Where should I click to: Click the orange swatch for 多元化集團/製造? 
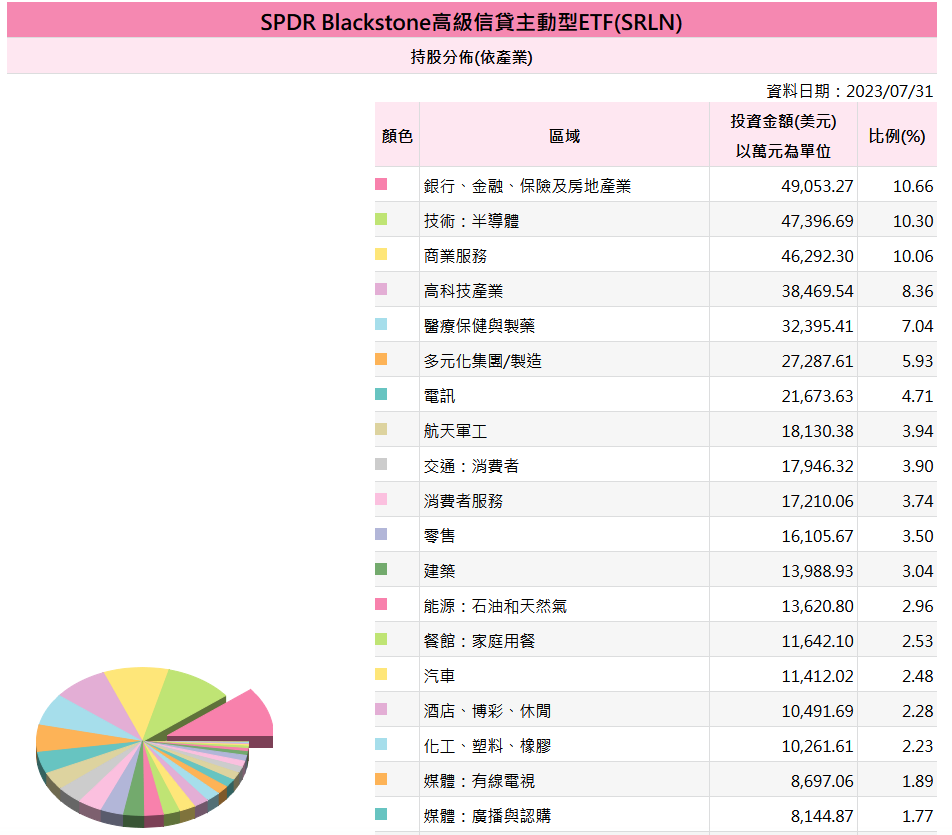point(381,360)
